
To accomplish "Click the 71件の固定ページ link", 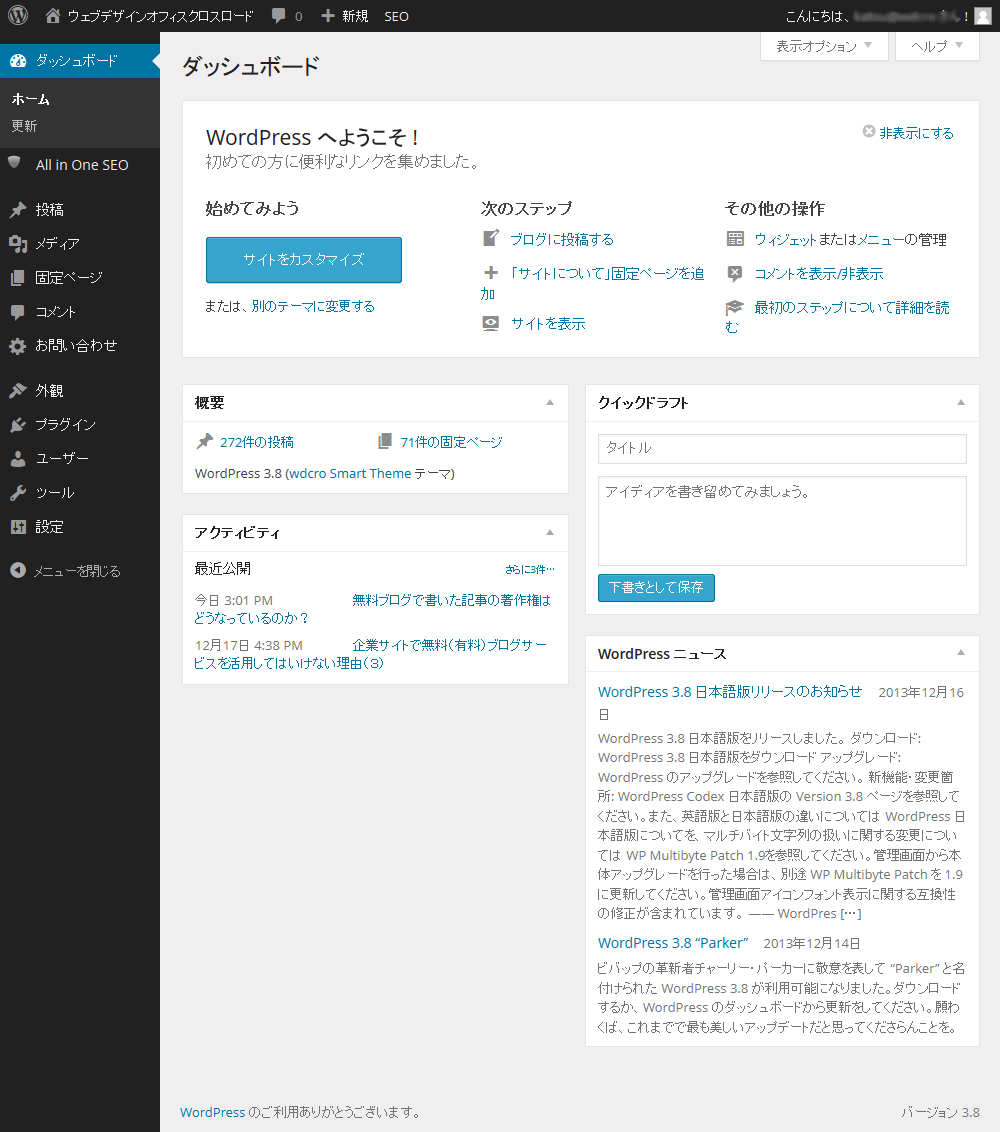I will (451, 442).
